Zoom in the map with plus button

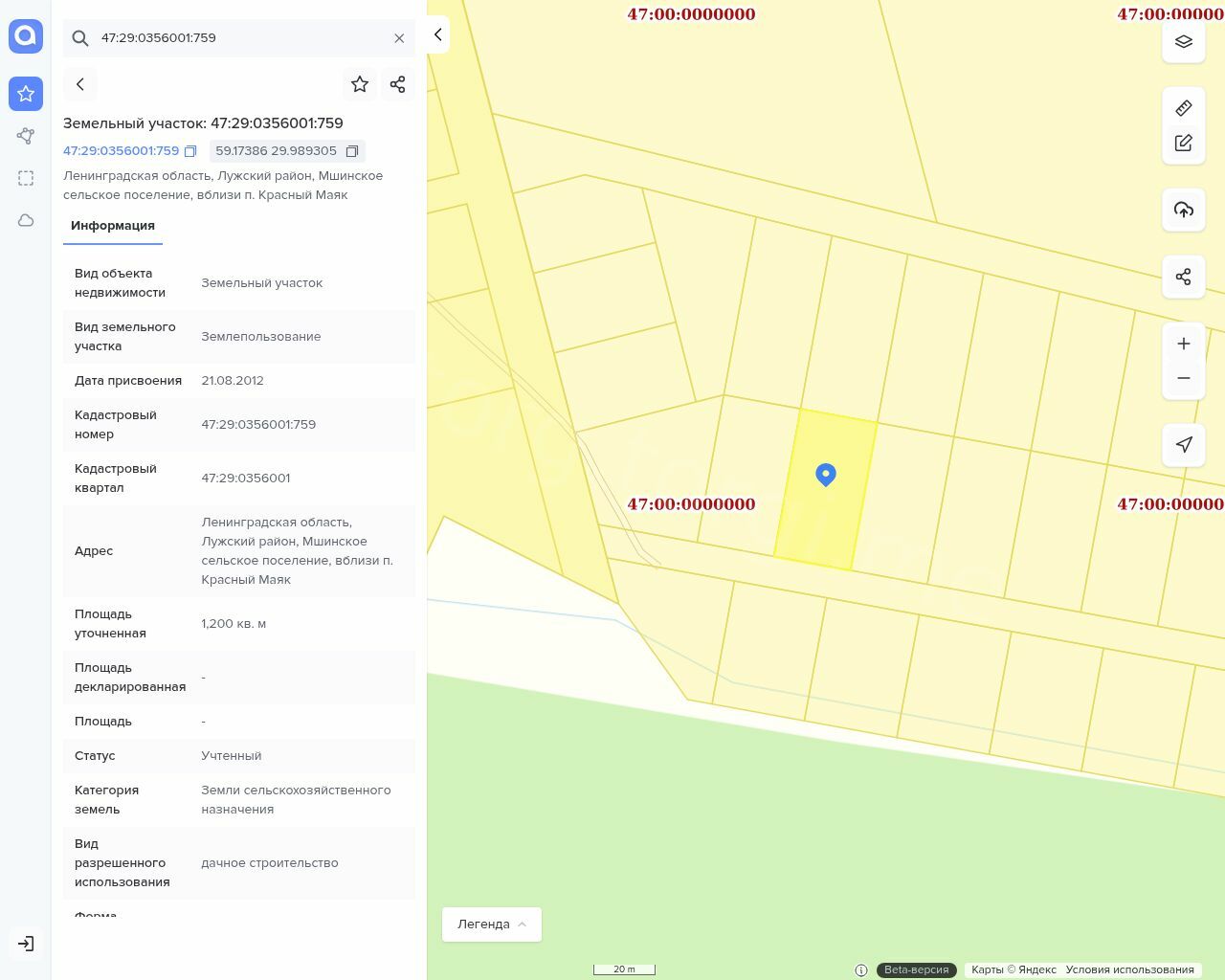[x=1183, y=344]
